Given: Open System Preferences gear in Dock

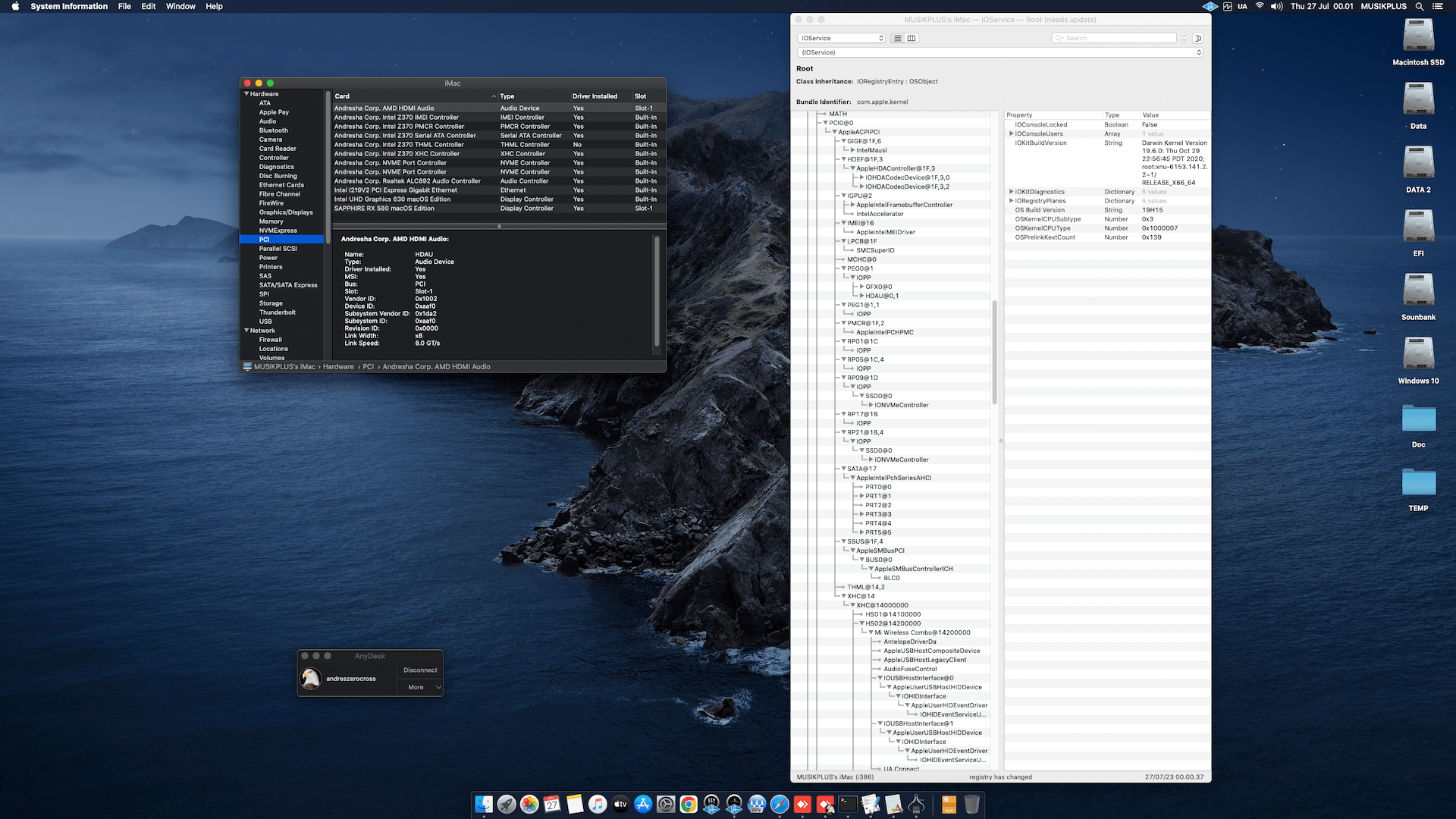Looking at the screenshot, I should [x=666, y=805].
